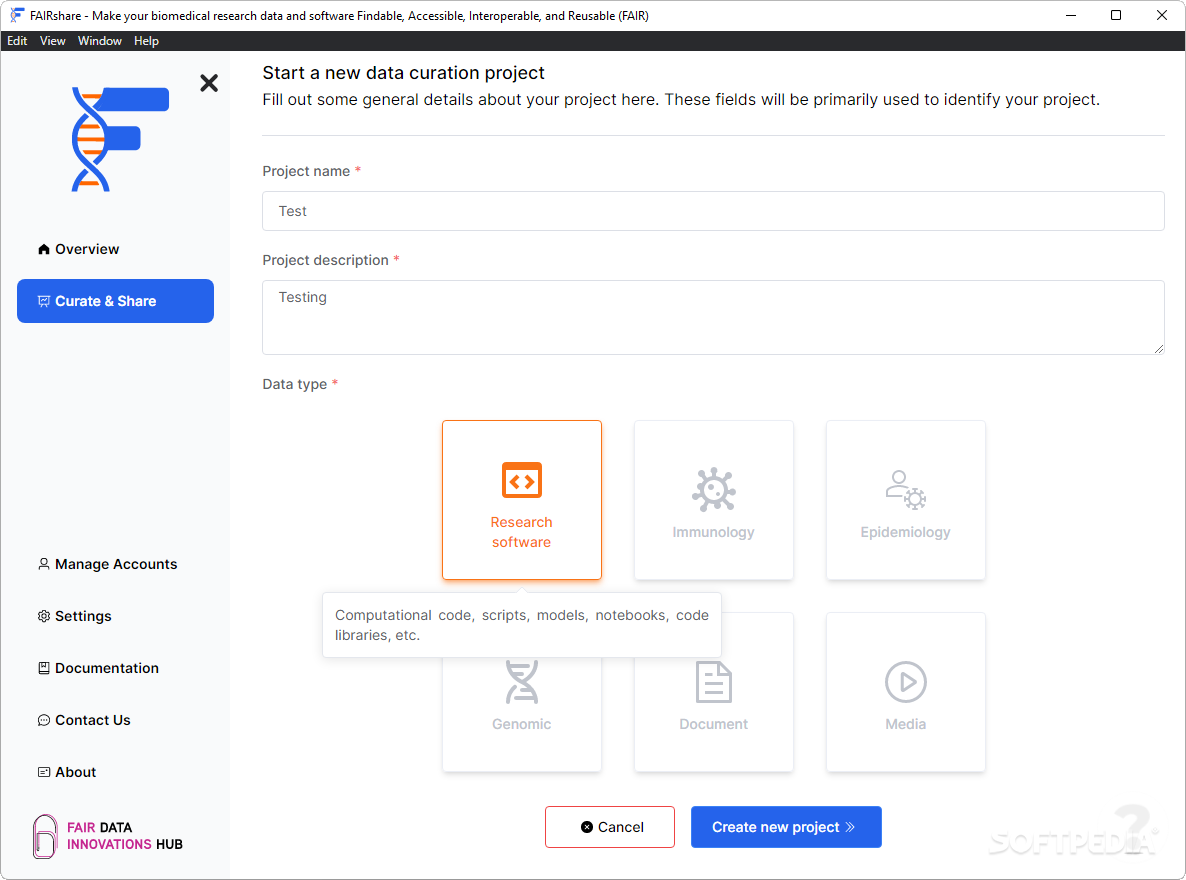Image resolution: width=1186 pixels, height=880 pixels.
Task: Cancel the new project creation
Action: pyautogui.click(x=610, y=827)
